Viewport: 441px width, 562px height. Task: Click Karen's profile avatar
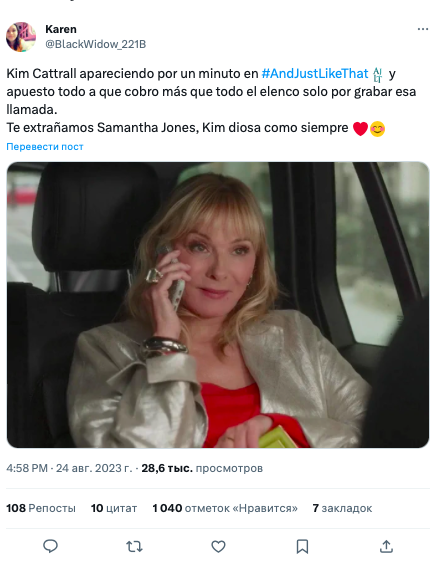click(21, 37)
